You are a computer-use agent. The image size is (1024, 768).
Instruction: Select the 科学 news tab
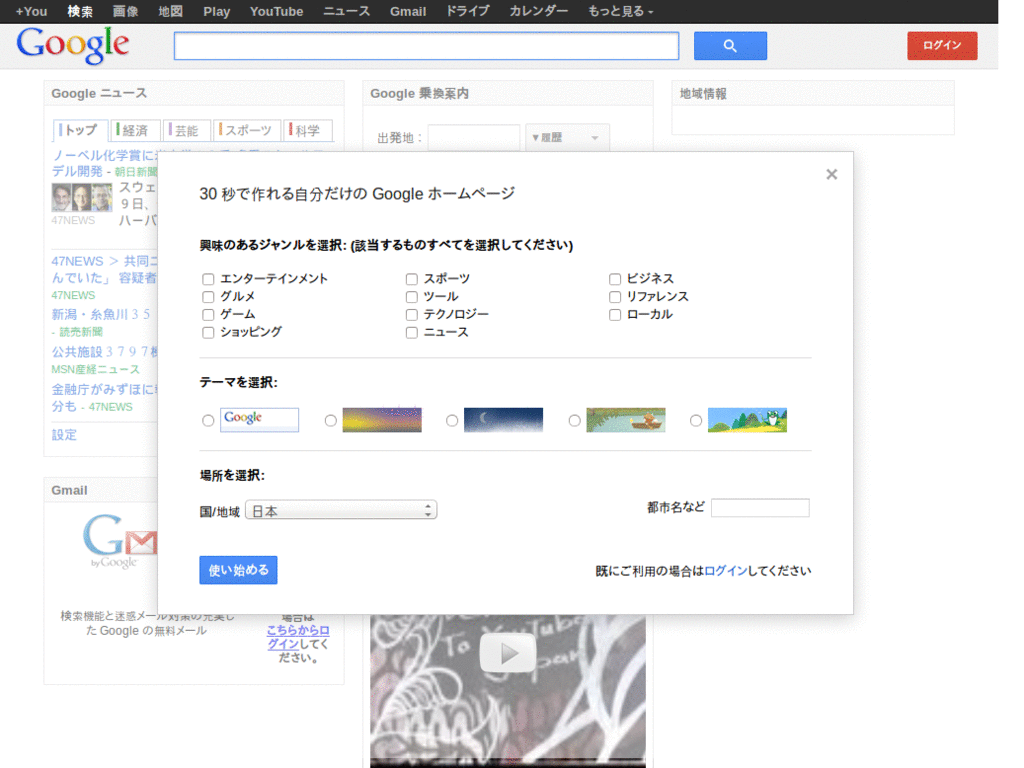308,130
